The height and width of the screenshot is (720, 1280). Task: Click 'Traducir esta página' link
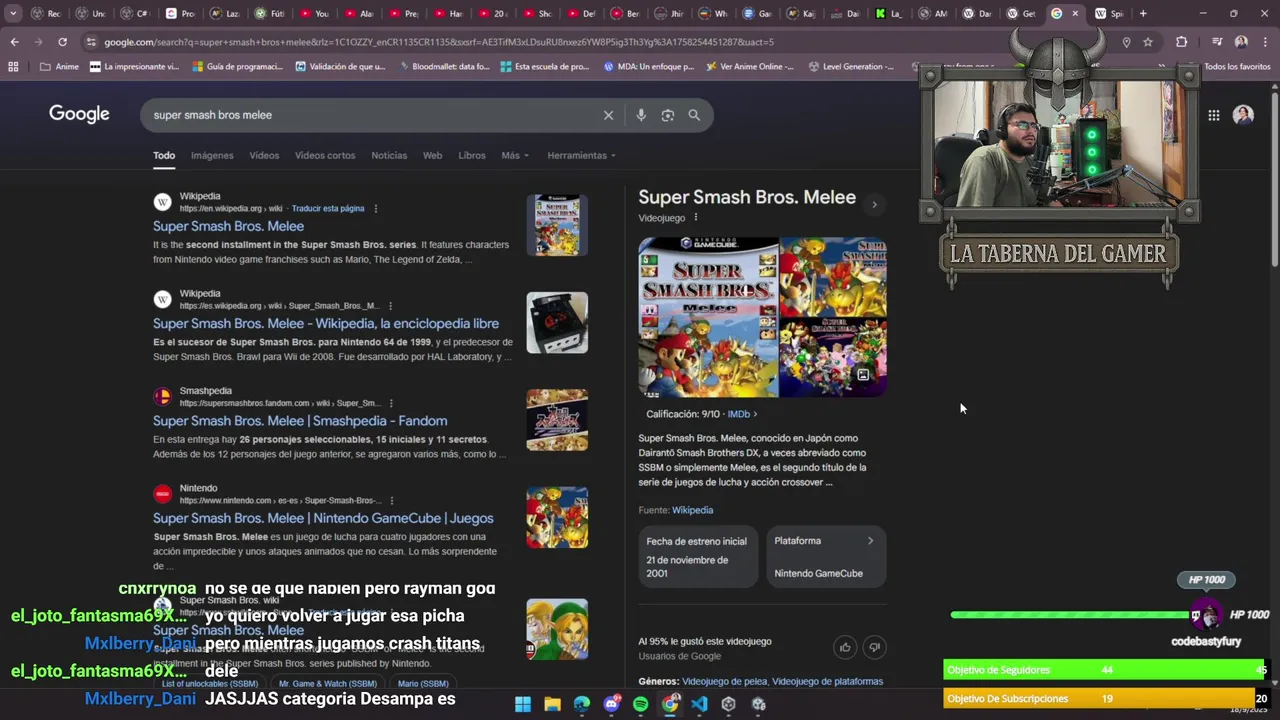(x=328, y=209)
